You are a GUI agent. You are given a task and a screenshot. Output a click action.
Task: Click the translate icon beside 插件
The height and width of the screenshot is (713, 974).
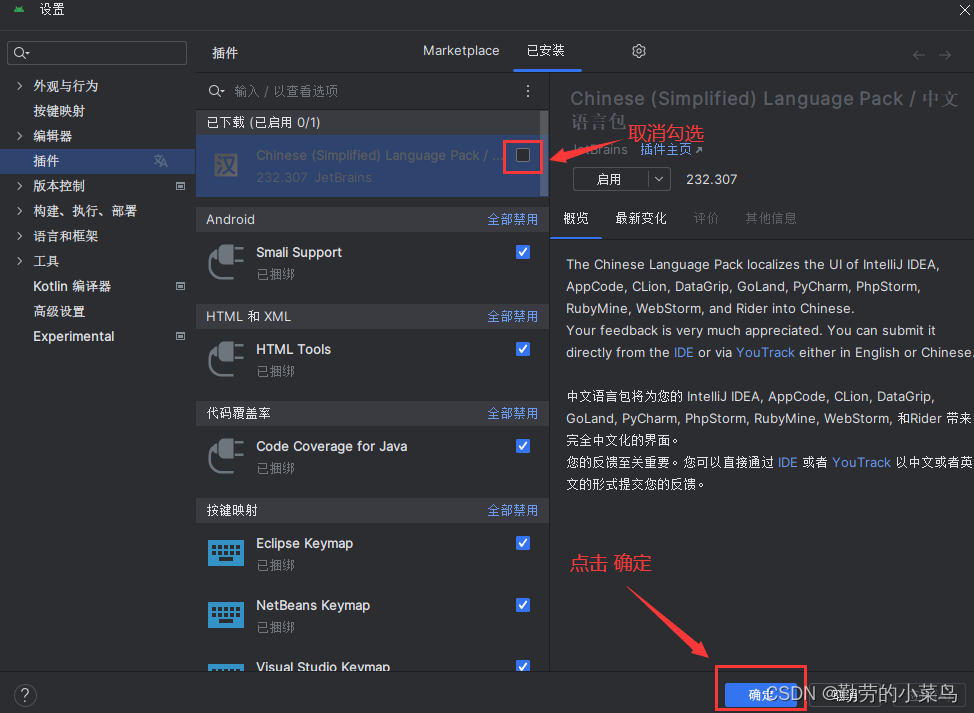click(160, 161)
